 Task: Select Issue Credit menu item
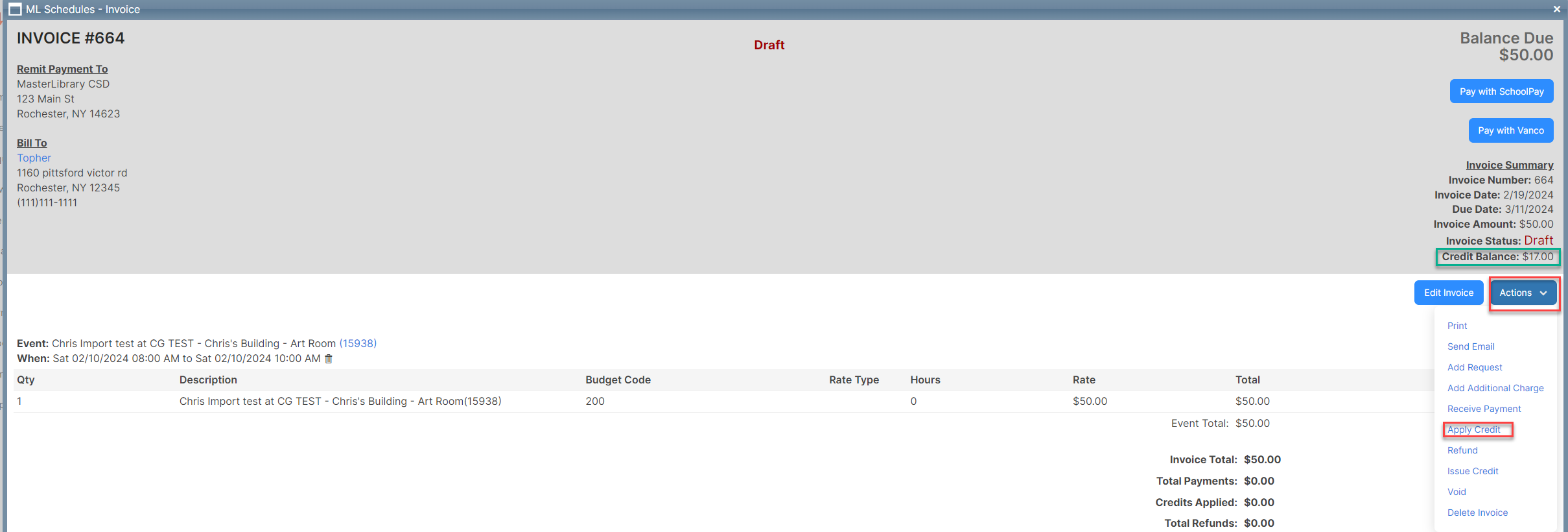[x=1473, y=471]
